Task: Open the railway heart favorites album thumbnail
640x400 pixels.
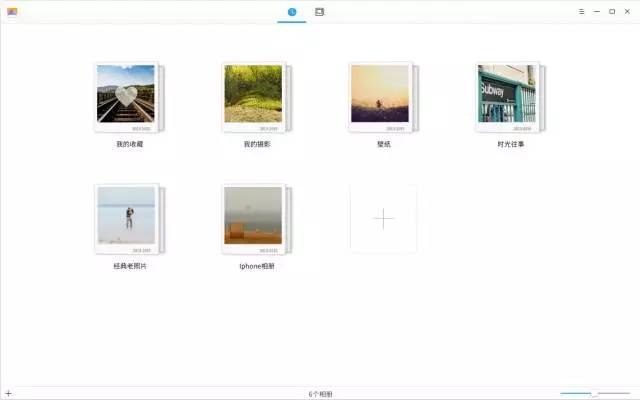Action: point(129,97)
